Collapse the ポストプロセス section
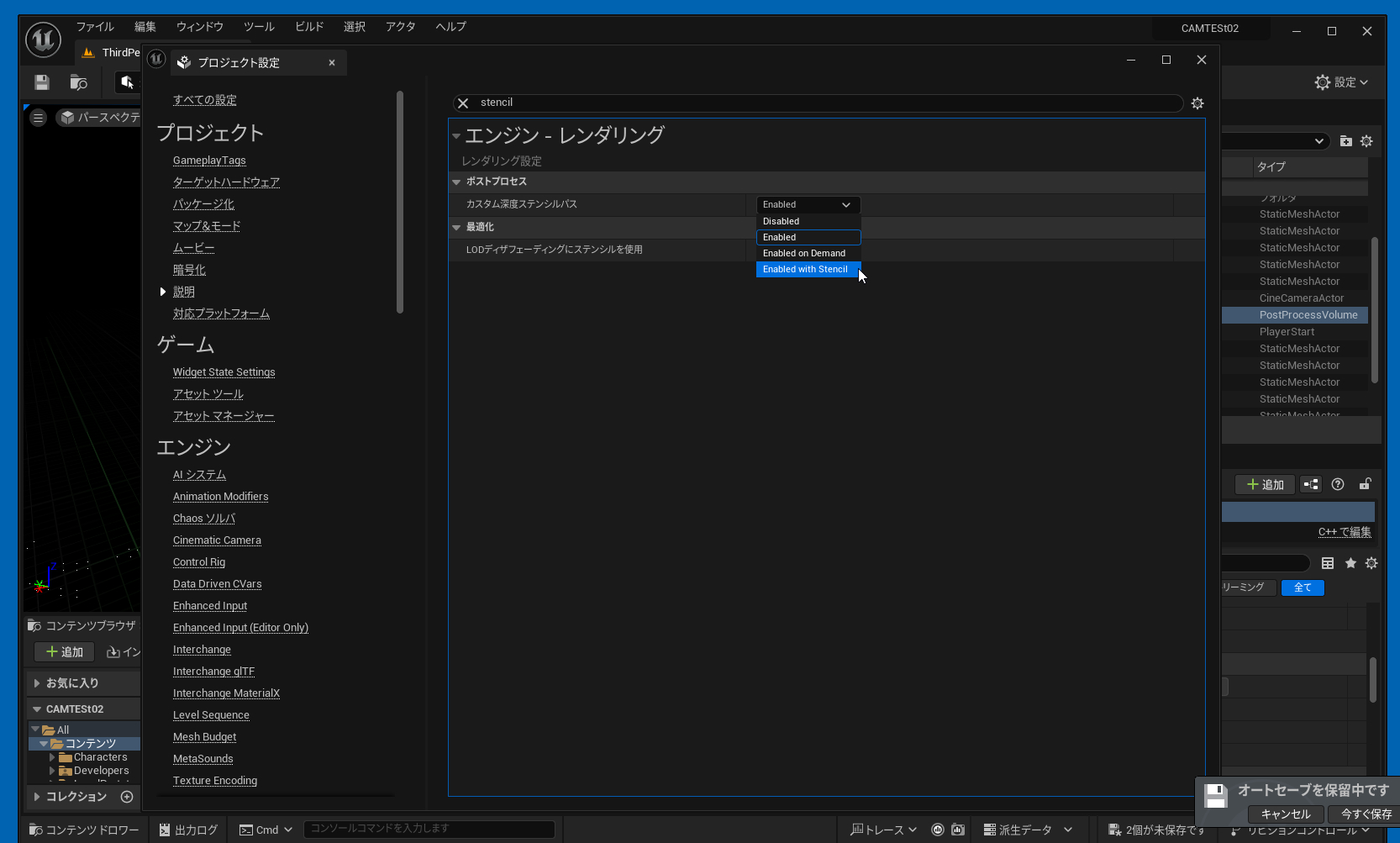This screenshot has height=843, width=1400. tap(456, 182)
